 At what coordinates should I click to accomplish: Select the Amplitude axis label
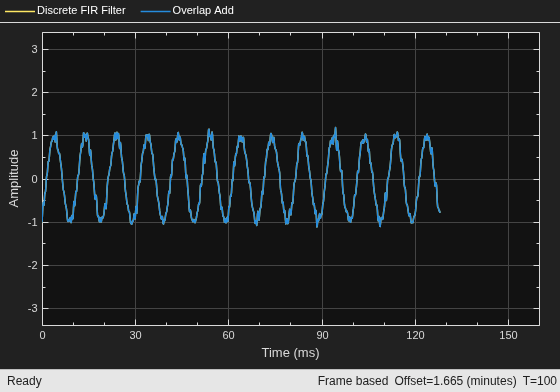tap(14, 179)
